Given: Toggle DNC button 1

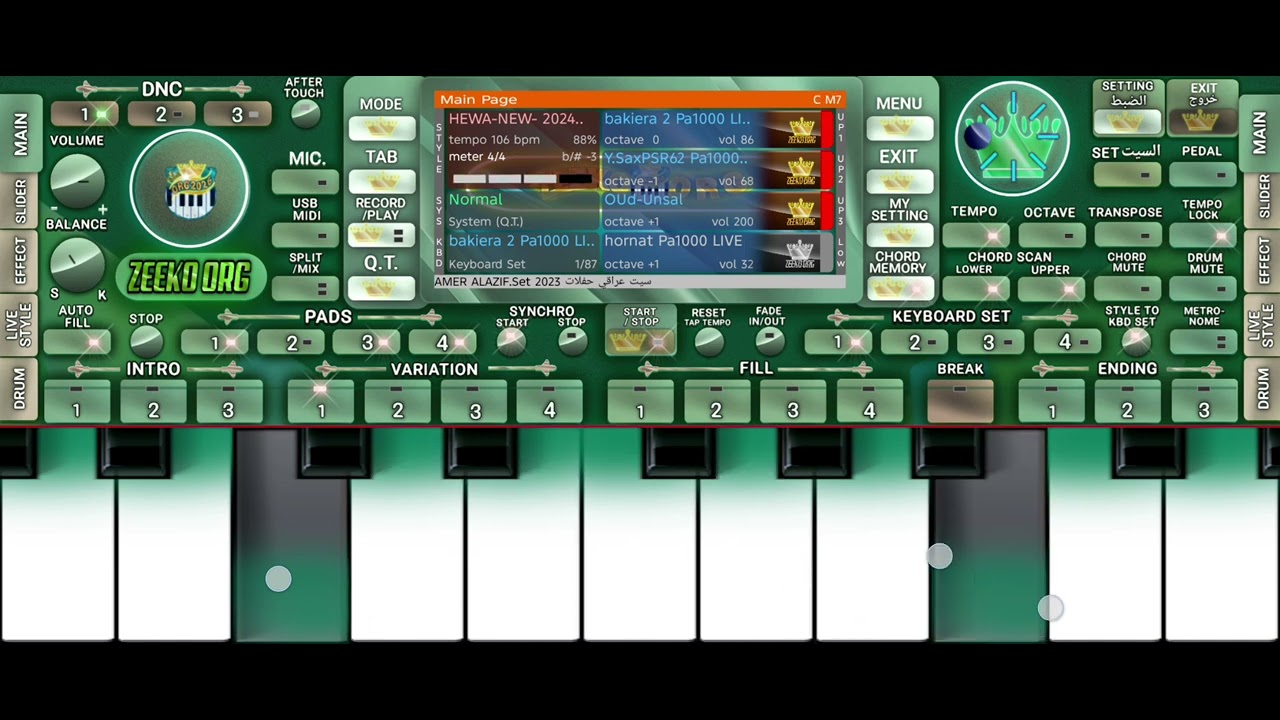Looking at the screenshot, I should [x=85, y=115].
